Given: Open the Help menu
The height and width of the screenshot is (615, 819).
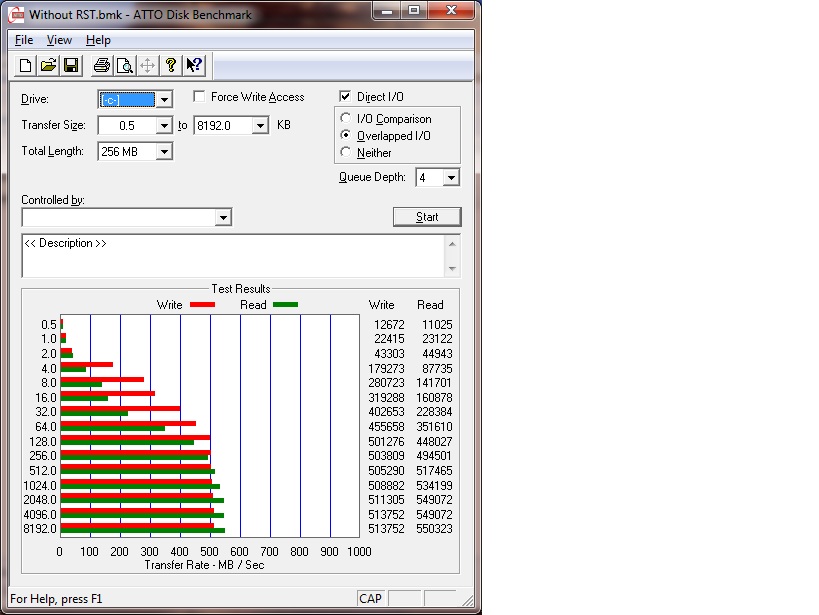Looking at the screenshot, I should click(x=98, y=40).
